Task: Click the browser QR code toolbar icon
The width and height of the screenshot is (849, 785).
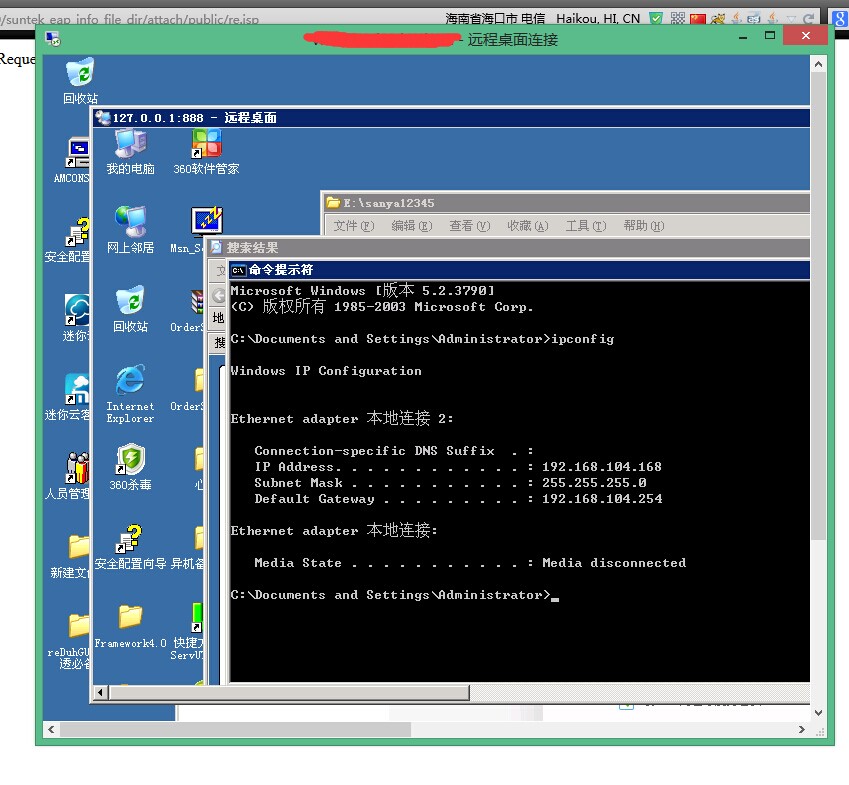Action: [677, 18]
